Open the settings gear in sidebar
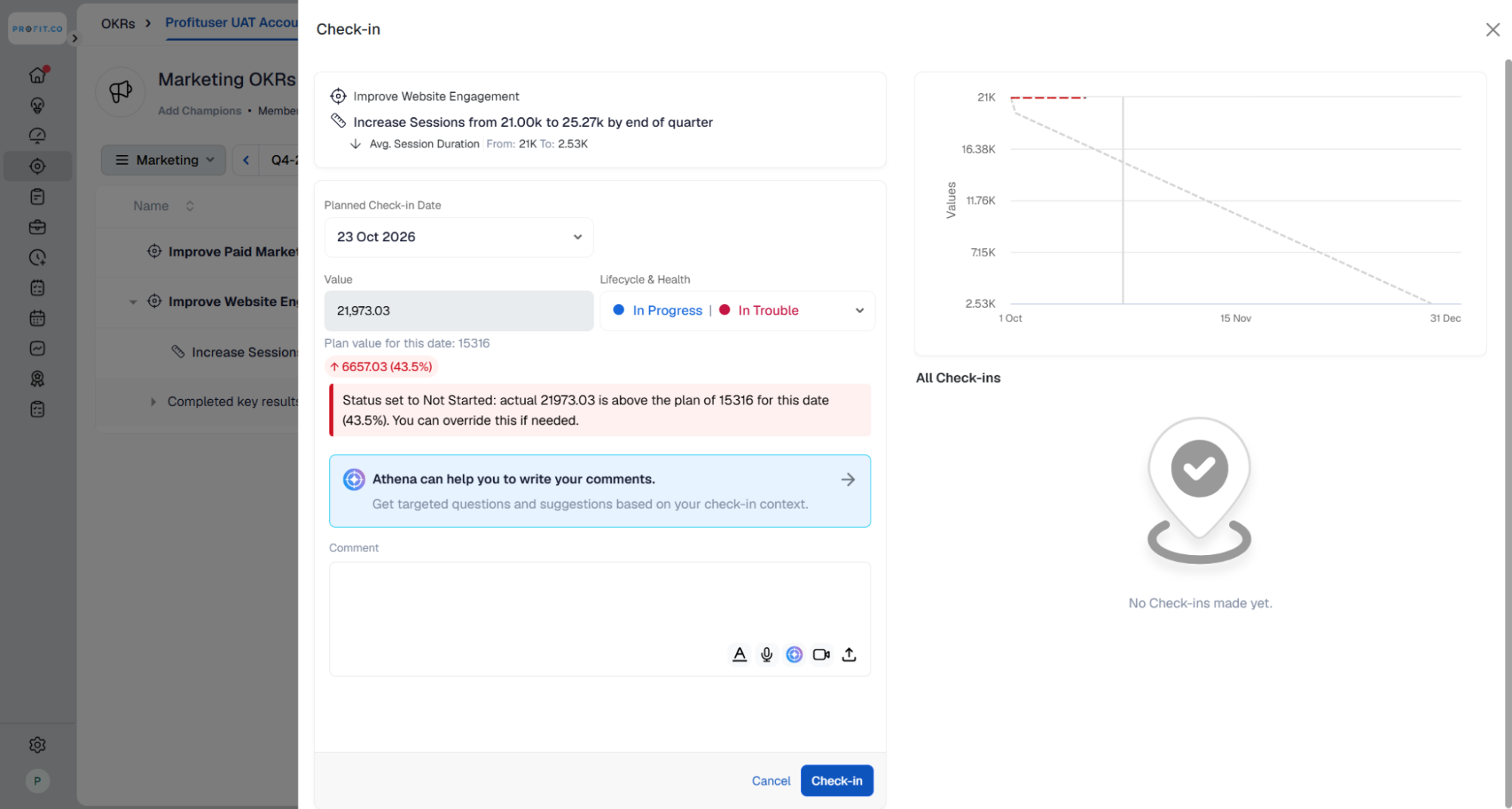 point(37,745)
